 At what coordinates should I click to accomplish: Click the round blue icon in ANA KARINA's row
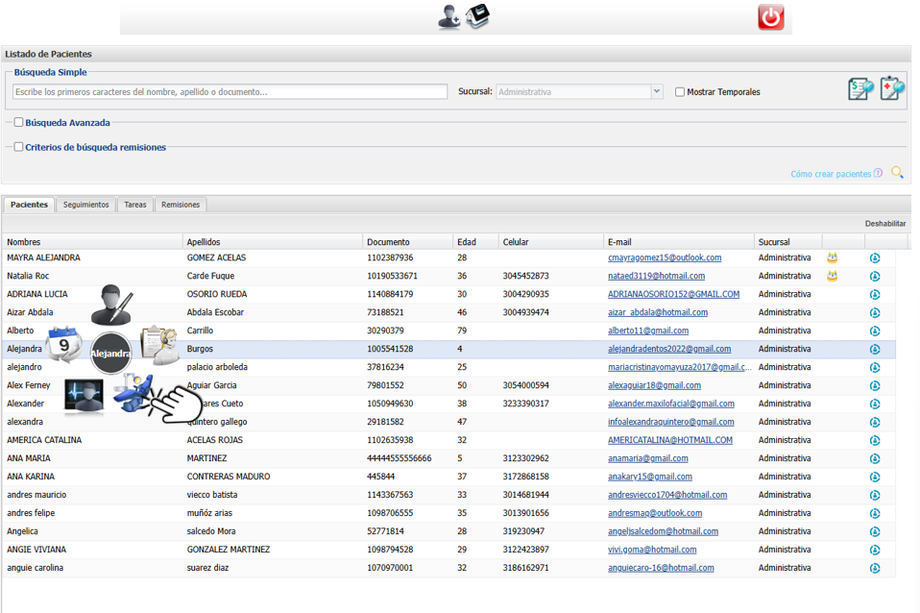(875, 477)
